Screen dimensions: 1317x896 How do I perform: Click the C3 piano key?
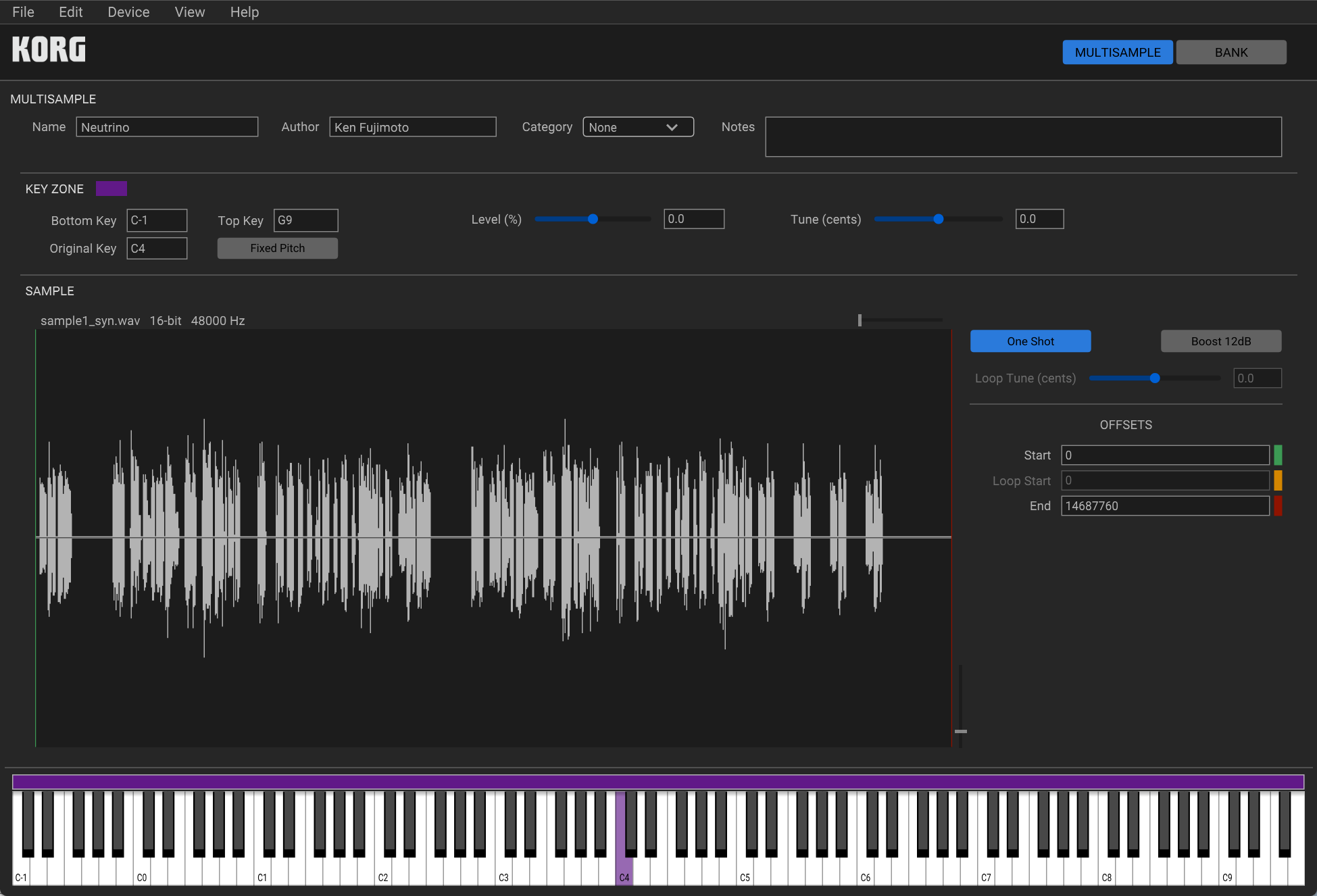click(x=503, y=872)
